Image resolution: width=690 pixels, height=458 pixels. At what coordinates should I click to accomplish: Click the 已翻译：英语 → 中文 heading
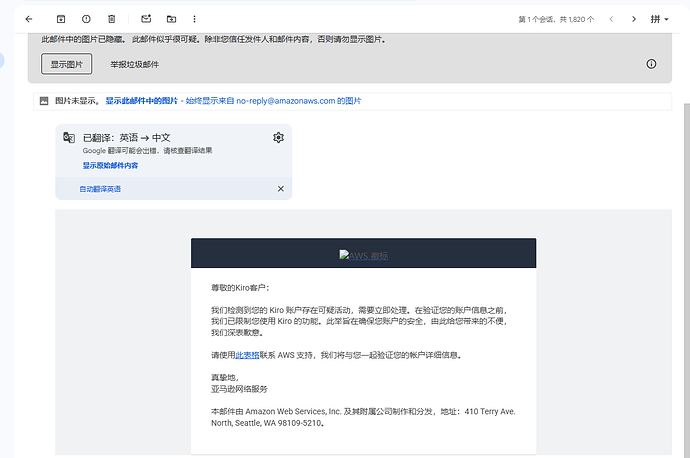pyautogui.click(x=127, y=138)
